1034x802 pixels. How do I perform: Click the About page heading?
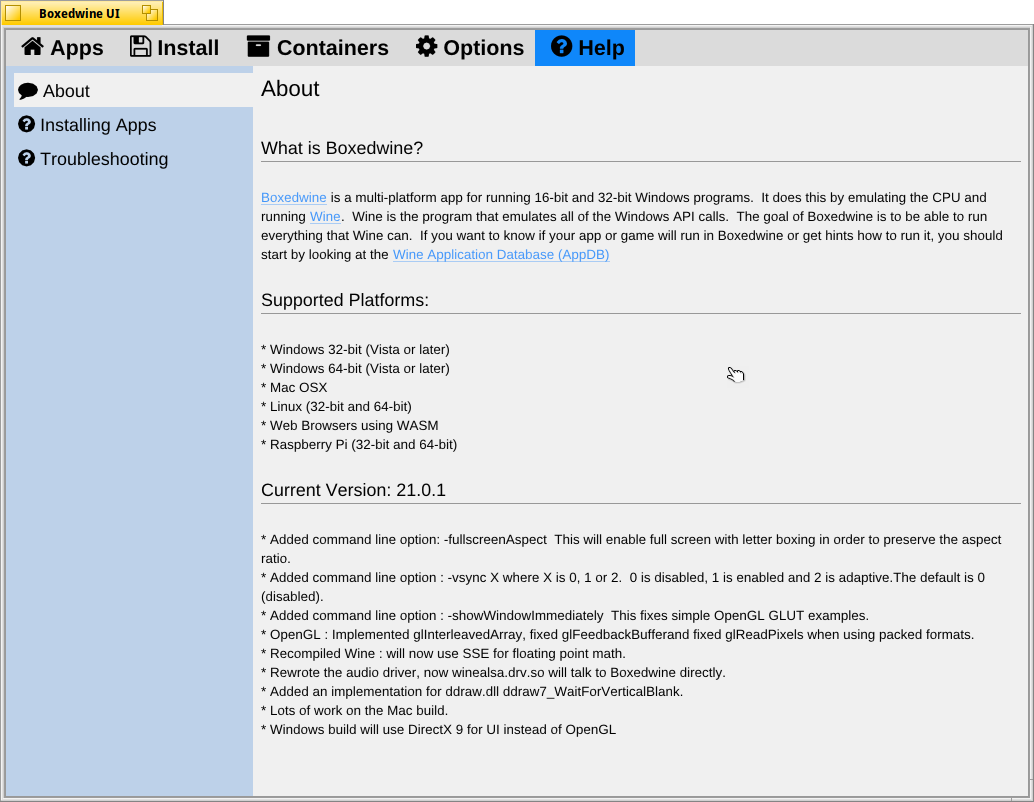[x=290, y=88]
